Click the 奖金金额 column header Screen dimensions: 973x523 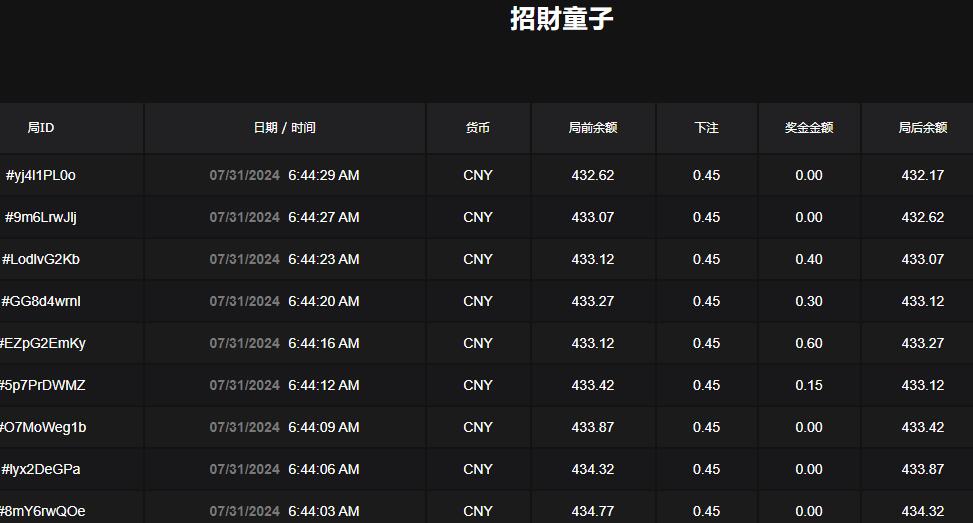809,128
